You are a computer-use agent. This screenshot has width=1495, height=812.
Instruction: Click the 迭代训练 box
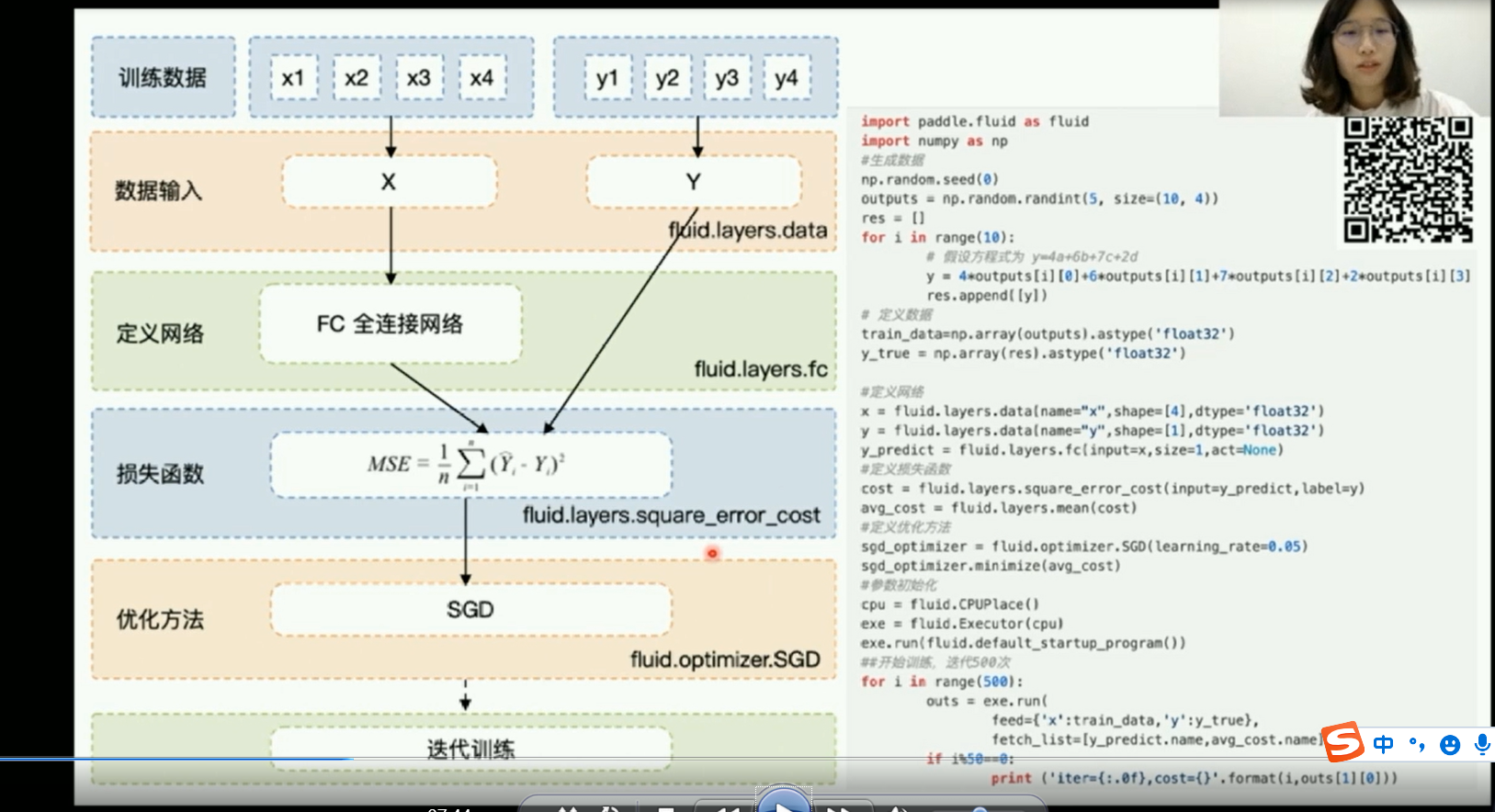tap(470, 750)
